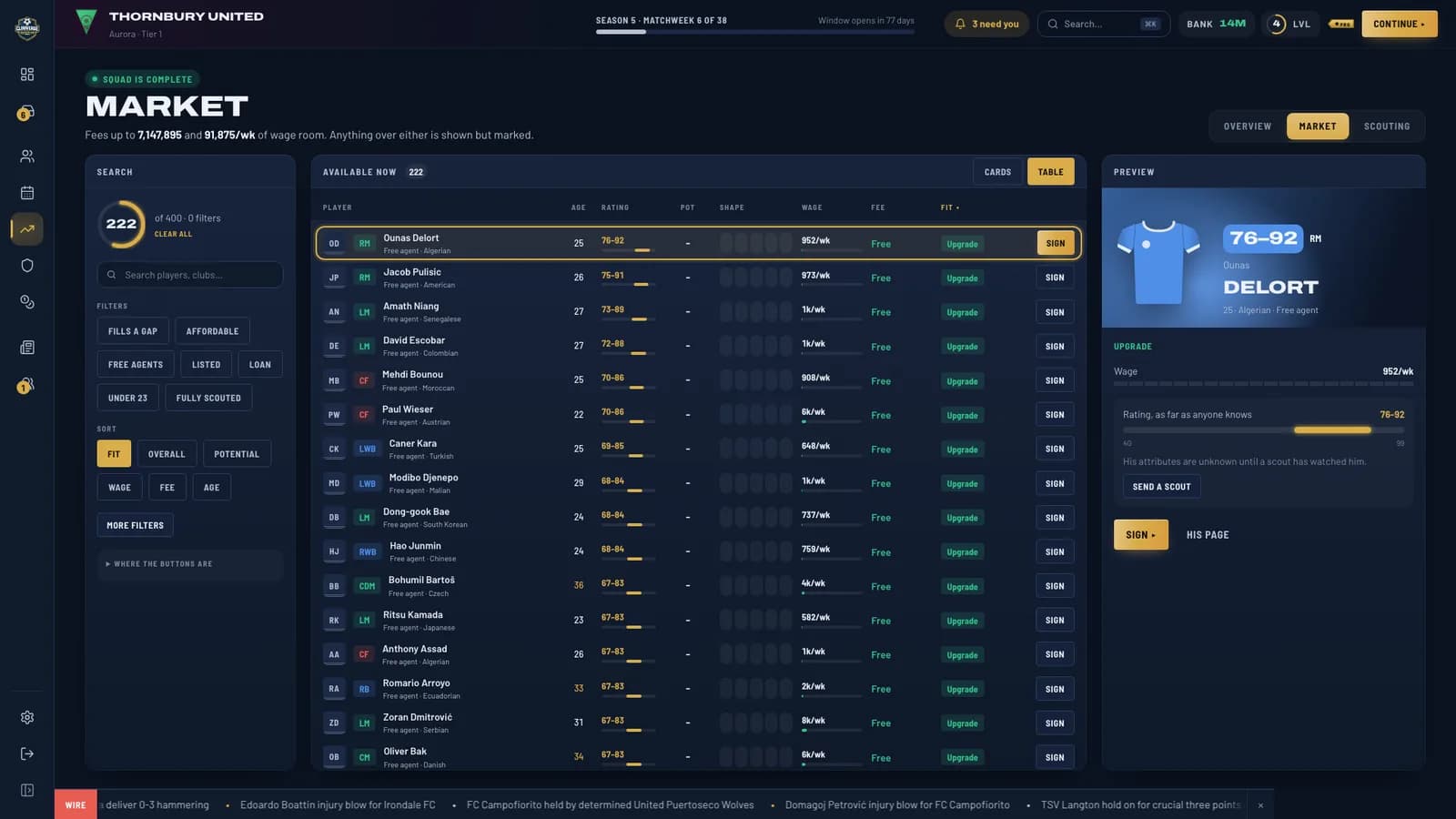This screenshot has width=1456, height=819.
Task: Open 'His page' link in preview
Action: [x=1208, y=535]
